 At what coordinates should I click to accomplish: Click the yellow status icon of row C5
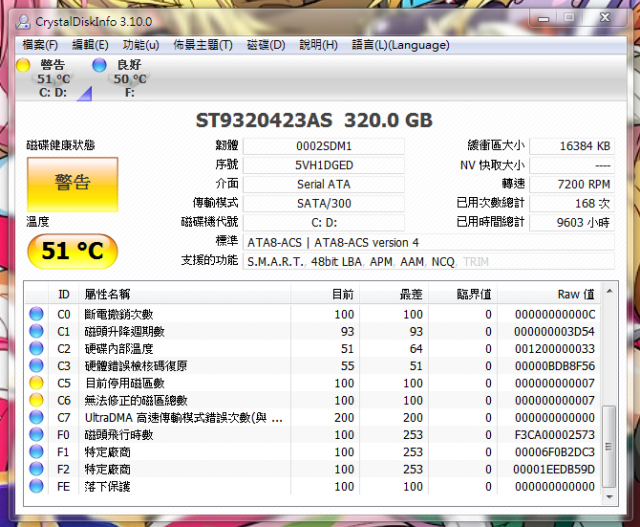[36, 383]
